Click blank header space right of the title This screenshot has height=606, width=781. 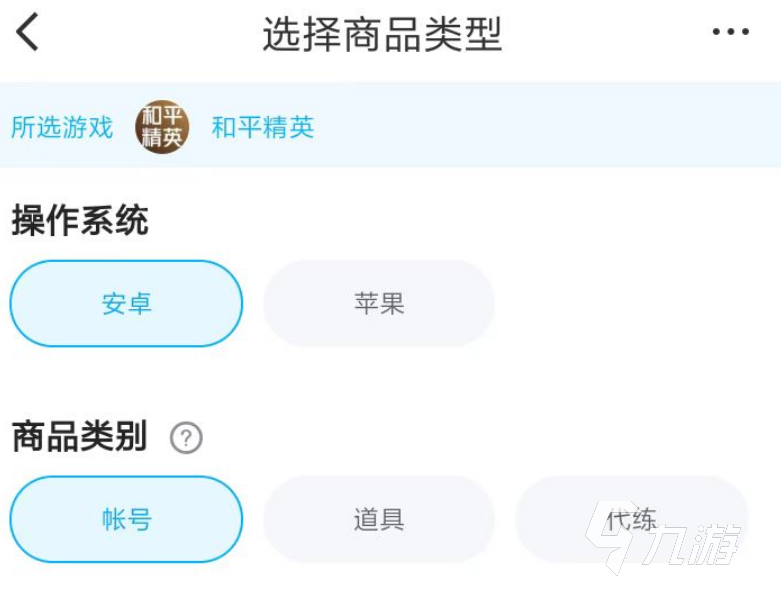pyautogui.click(x=610, y=35)
